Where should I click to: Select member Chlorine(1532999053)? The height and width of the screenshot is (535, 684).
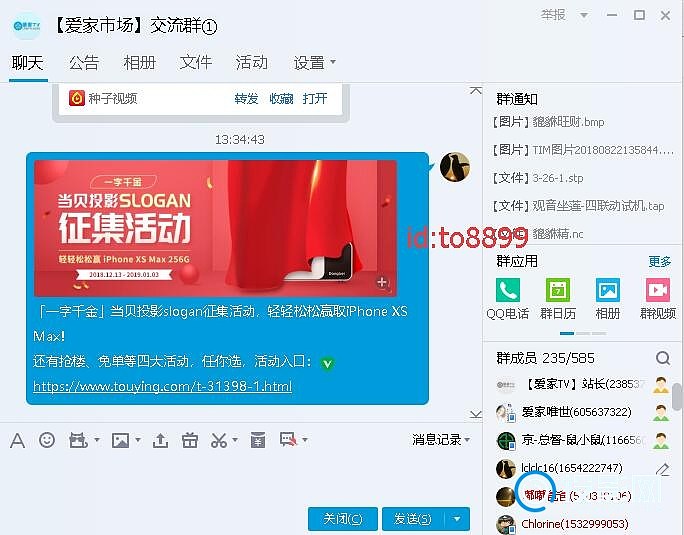(x=576, y=524)
